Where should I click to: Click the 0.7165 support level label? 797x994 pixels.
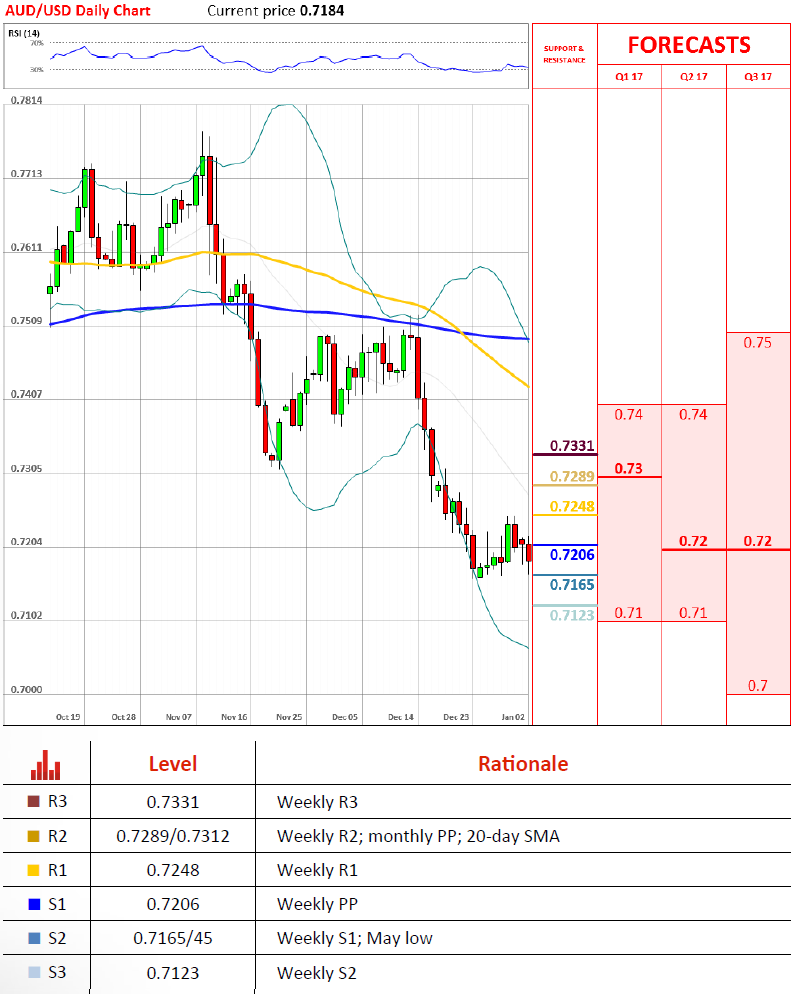coord(572,584)
